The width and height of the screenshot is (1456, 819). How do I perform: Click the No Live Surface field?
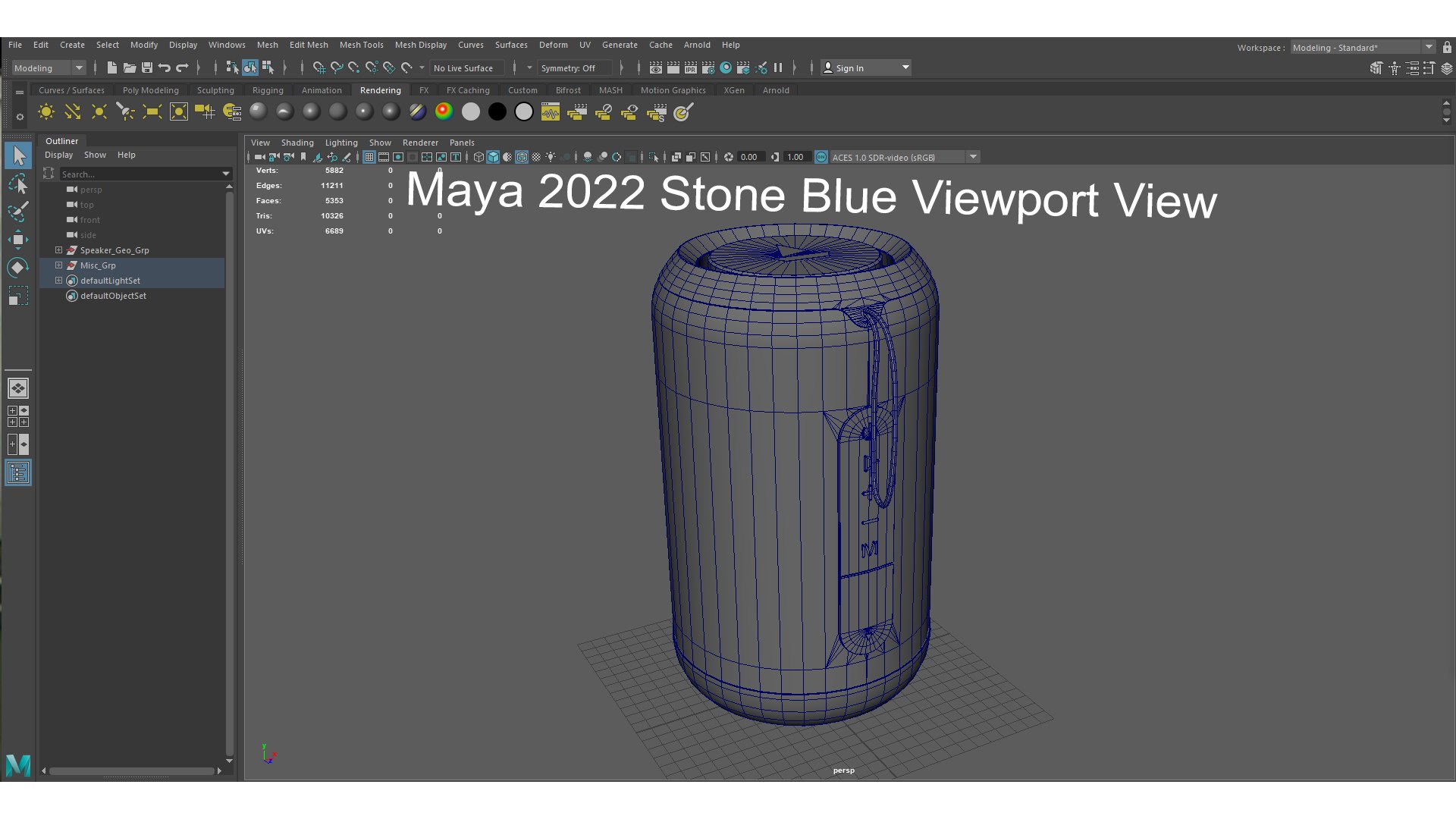pos(466,67)
